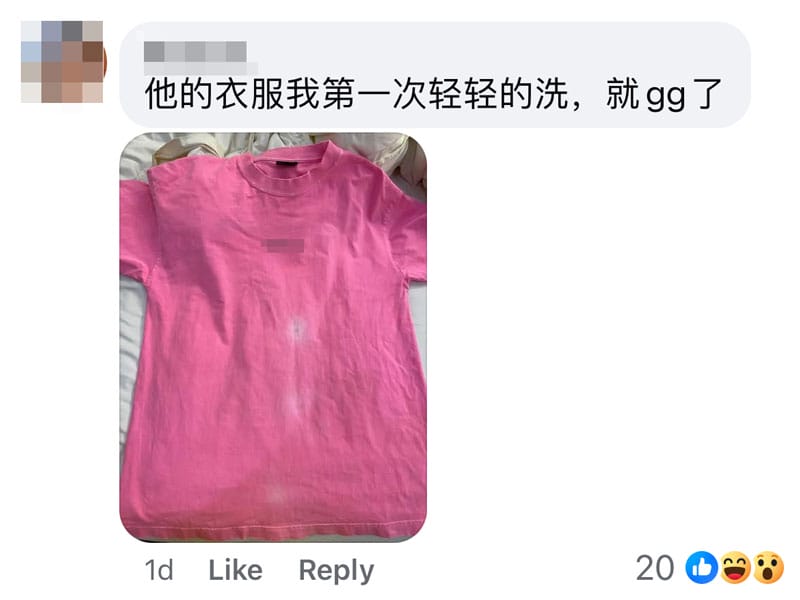800x600 pixels.
Task: Click the "gg" word in the comment
Action: 666,96
